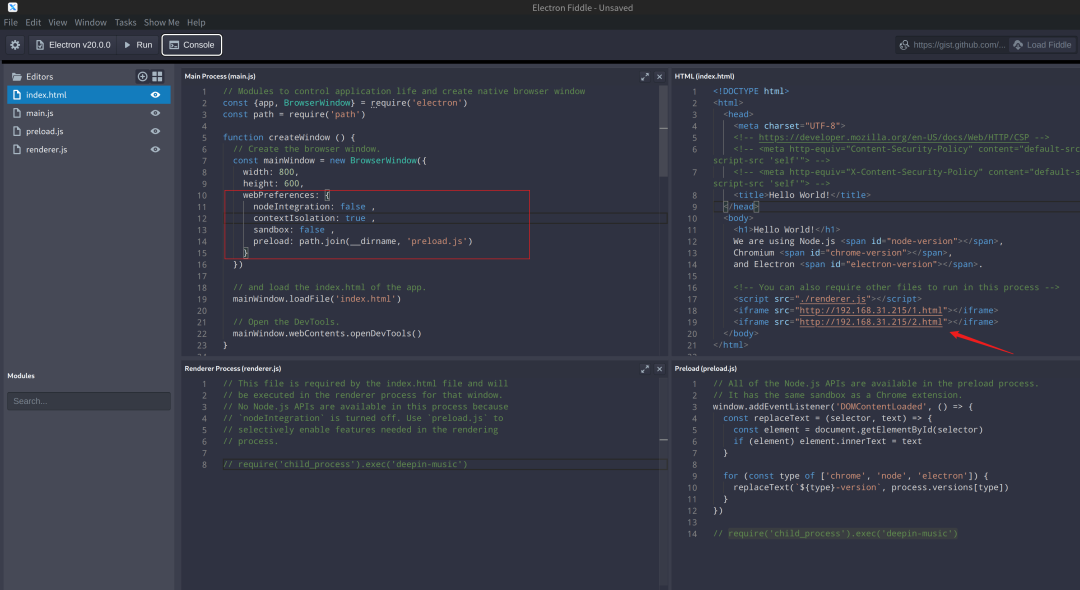The width and height of the screenshot is (1080, 590).
Task: Click the 'mainWindow.loadFile('index.html')' line
Action: [x=317, y=299]
